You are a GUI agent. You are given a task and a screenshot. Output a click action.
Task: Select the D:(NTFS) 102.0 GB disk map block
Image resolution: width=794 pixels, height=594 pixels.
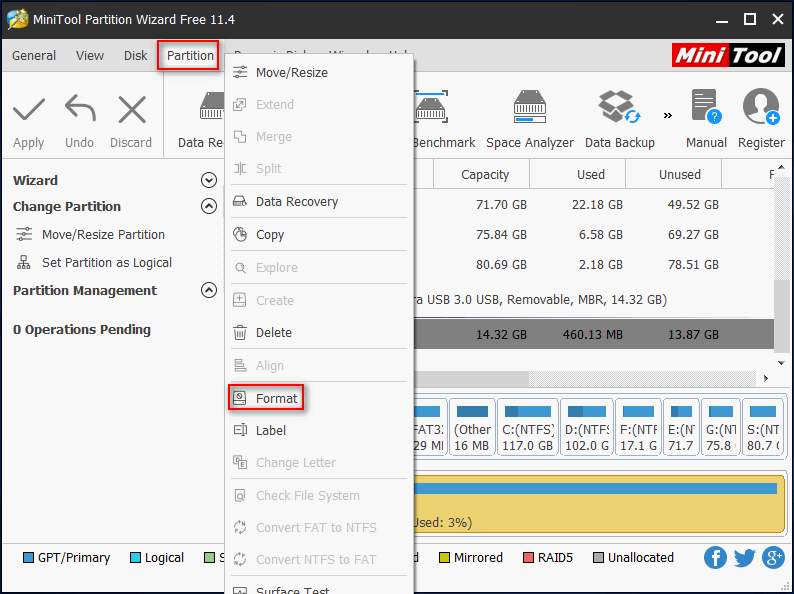587,427
